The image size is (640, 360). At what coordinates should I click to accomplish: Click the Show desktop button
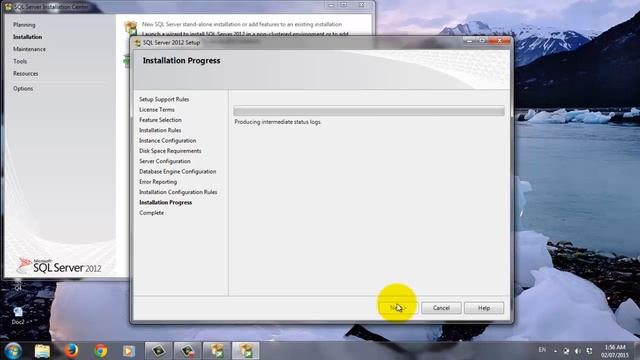point(636,351)
